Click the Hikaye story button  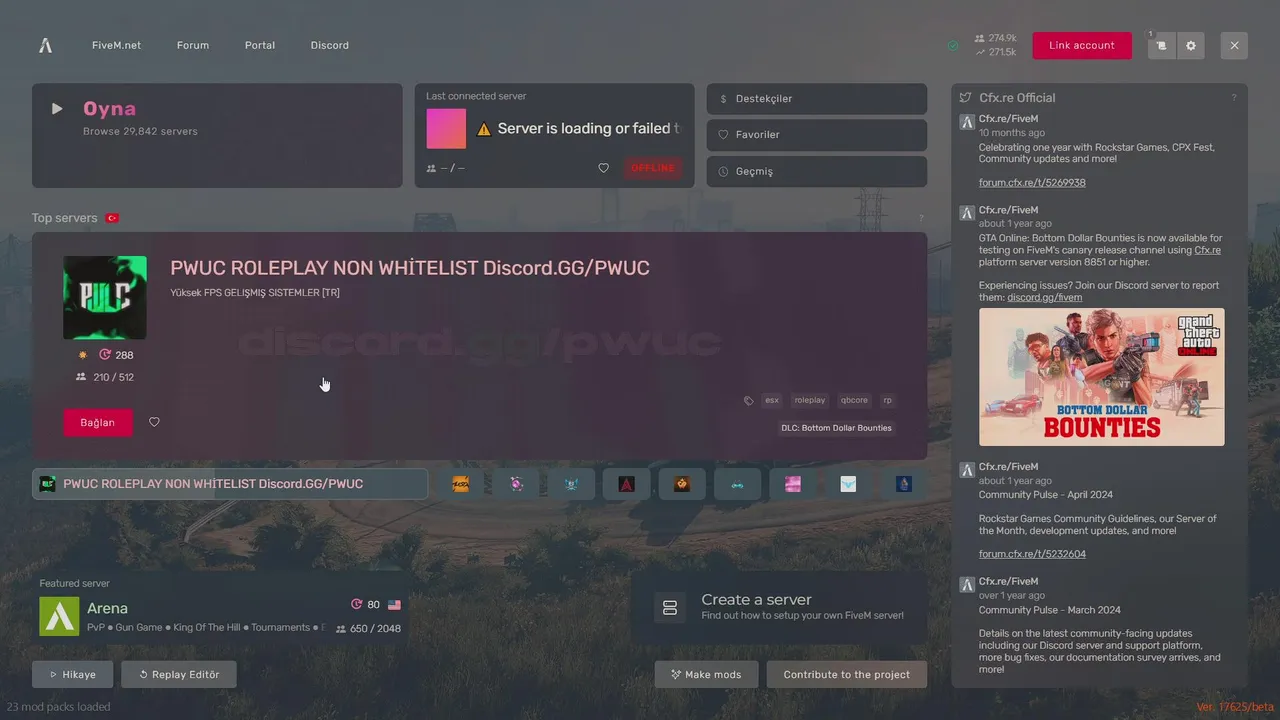click(72, 675)
